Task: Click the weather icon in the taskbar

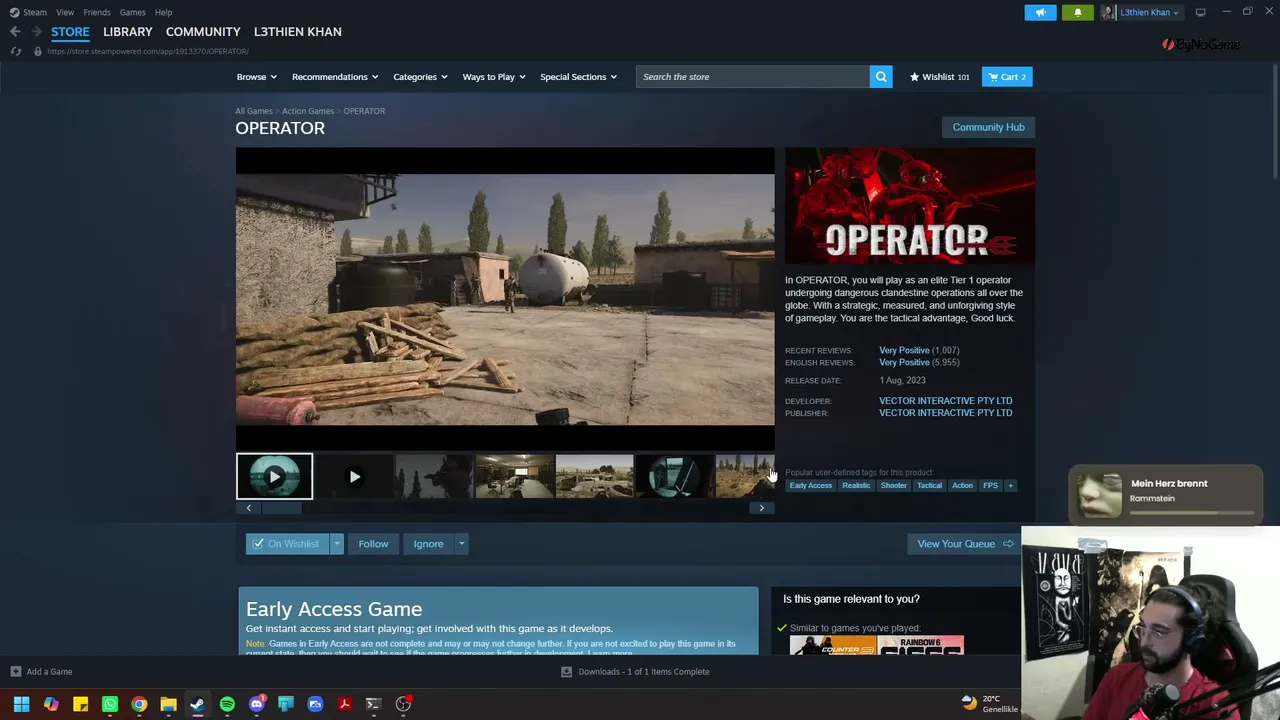Action: tap(968, 703)
